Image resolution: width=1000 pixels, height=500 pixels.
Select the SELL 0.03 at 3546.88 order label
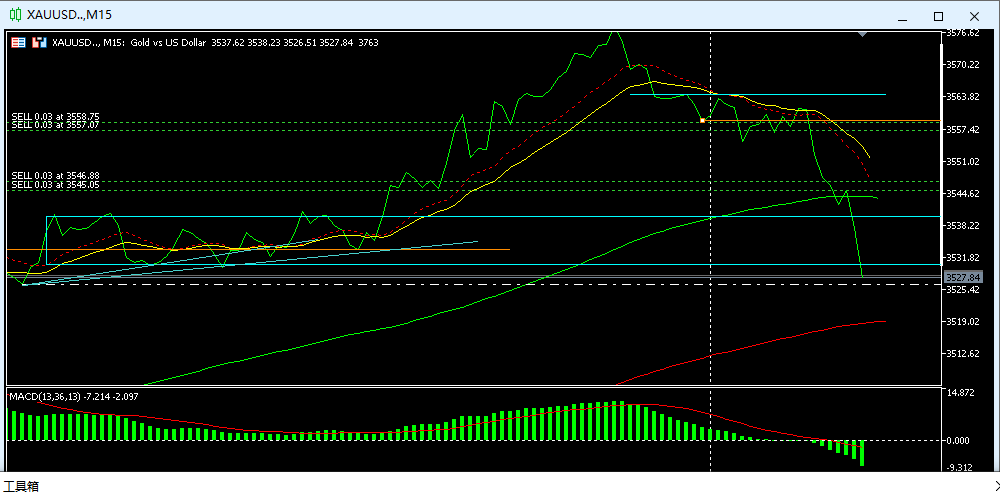point(55,175)
